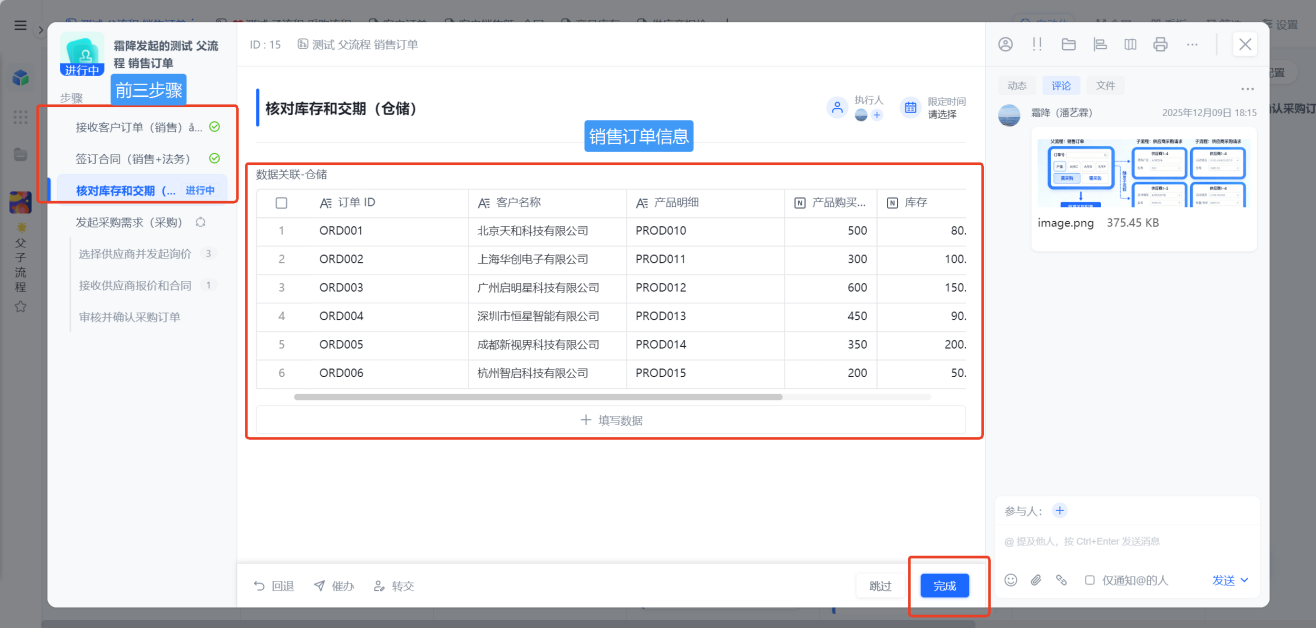Screen dimensions: 1316x628
Task: Switch to the 评论 tab
Action: click(1061, 86)
